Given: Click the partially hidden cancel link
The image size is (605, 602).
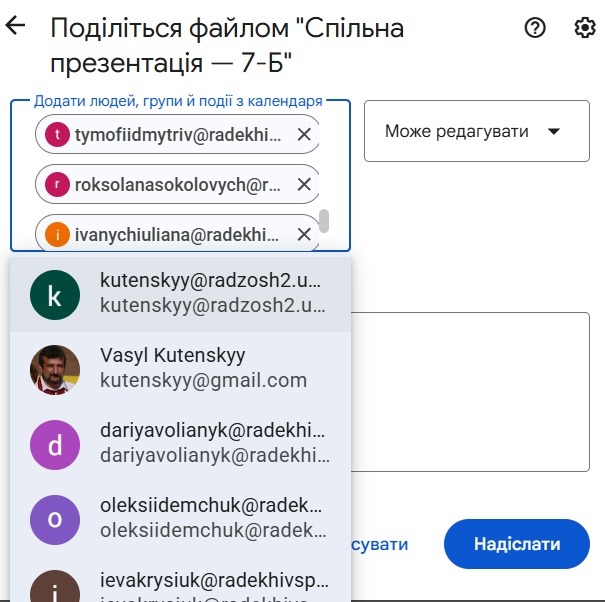Looking at the screenshot, I should (380, 544).
